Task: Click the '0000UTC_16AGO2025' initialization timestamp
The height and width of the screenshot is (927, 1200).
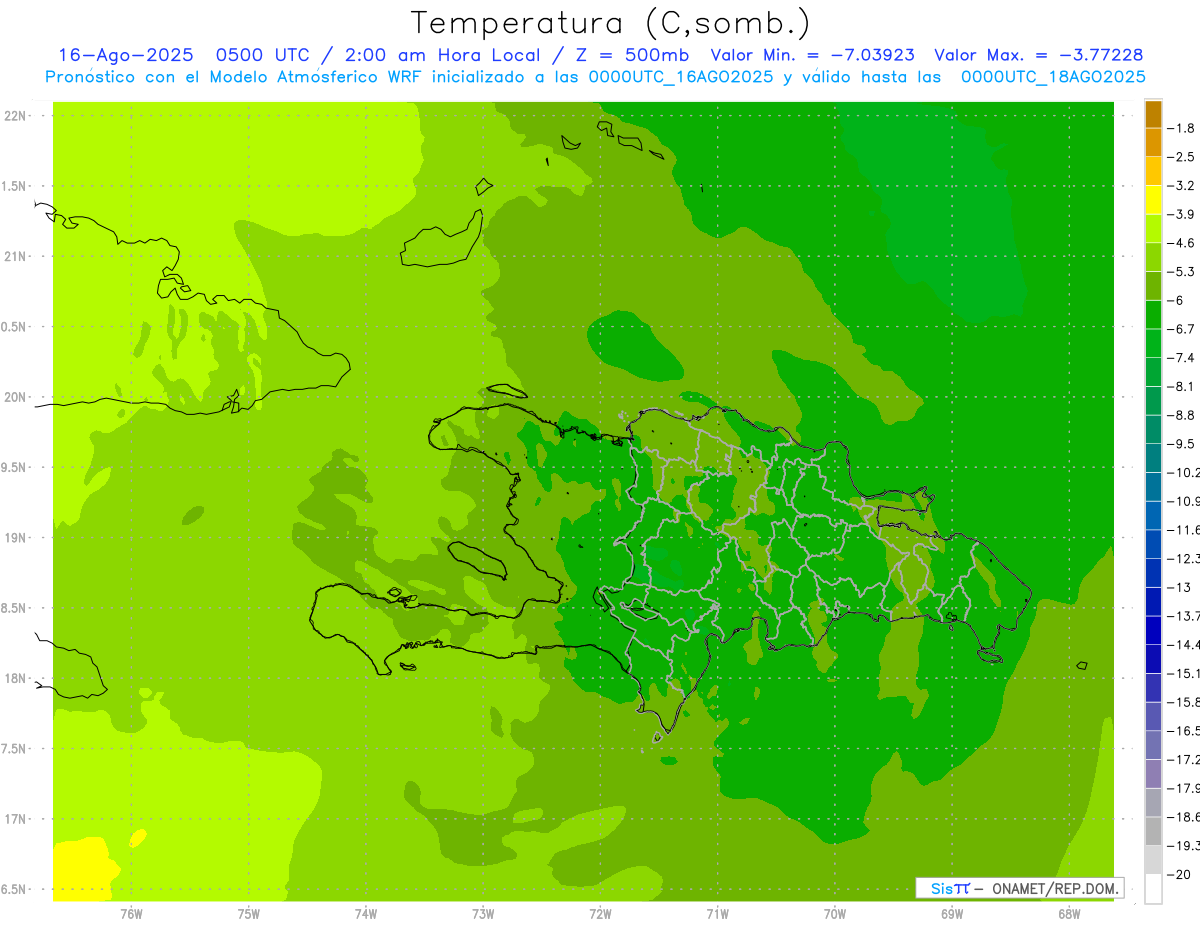Action: coord(680,77)
